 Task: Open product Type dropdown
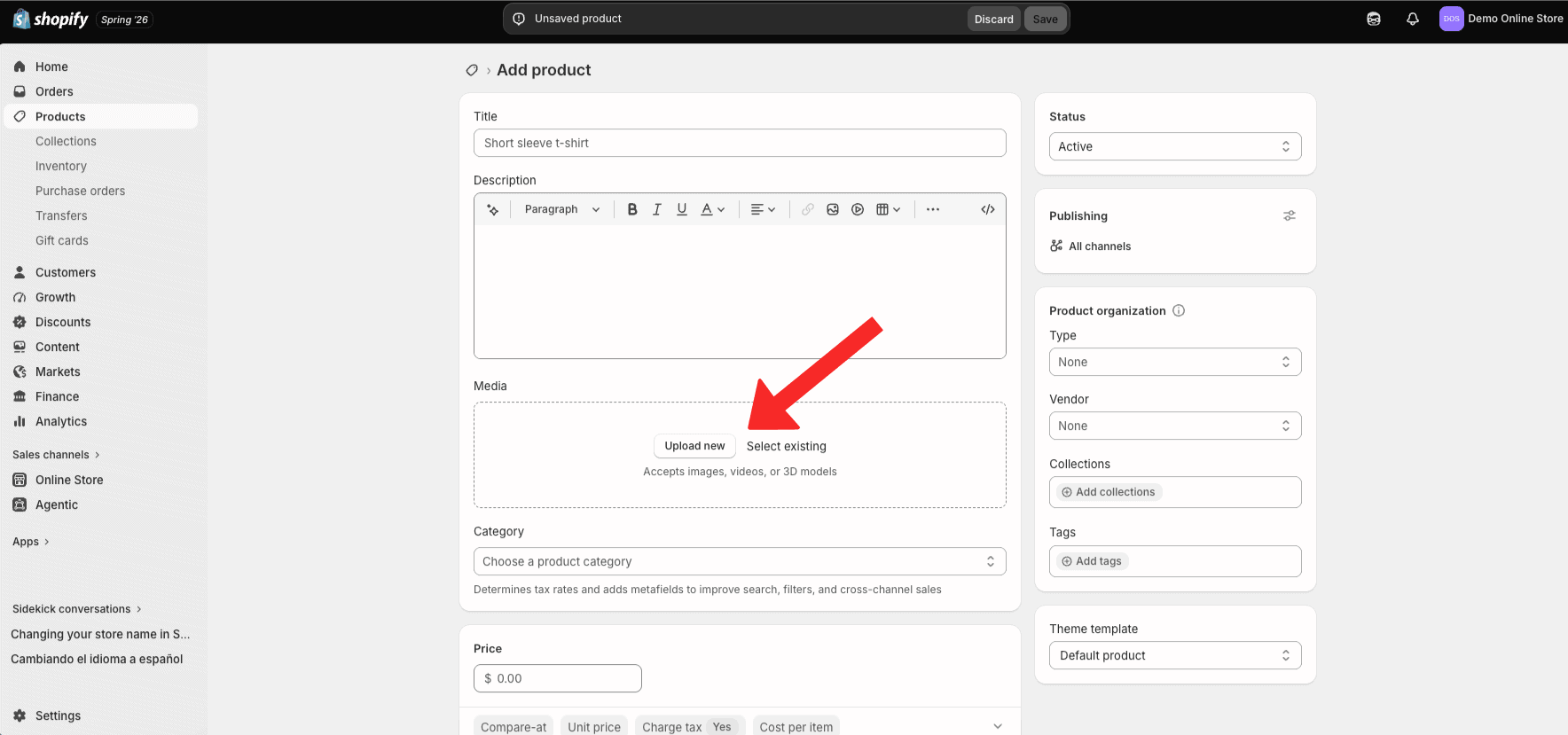1175,362
